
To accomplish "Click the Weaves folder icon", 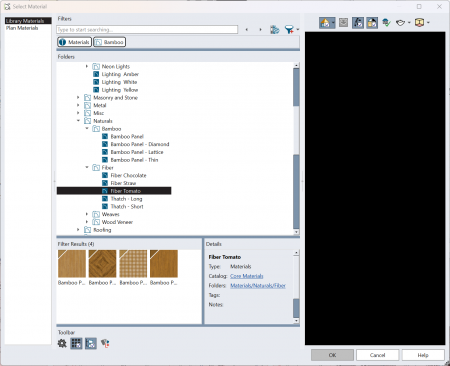I will (96, 214).
